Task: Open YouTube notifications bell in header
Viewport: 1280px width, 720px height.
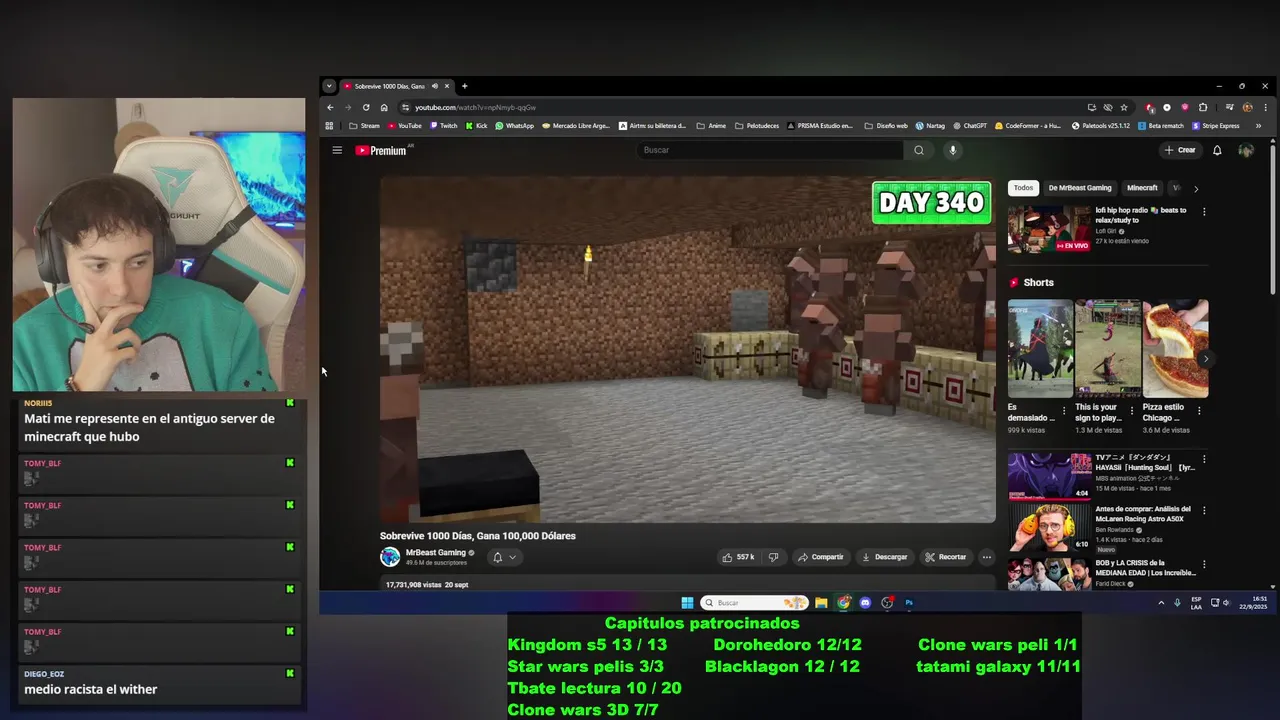Action: tap(1217, 150)
